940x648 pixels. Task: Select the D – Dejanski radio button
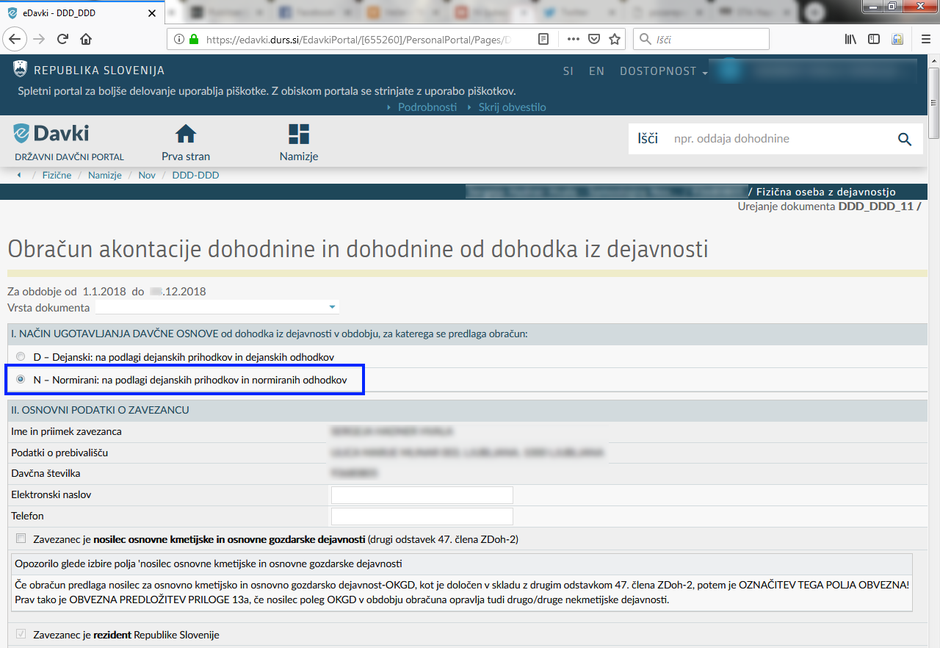click(20, 356)
